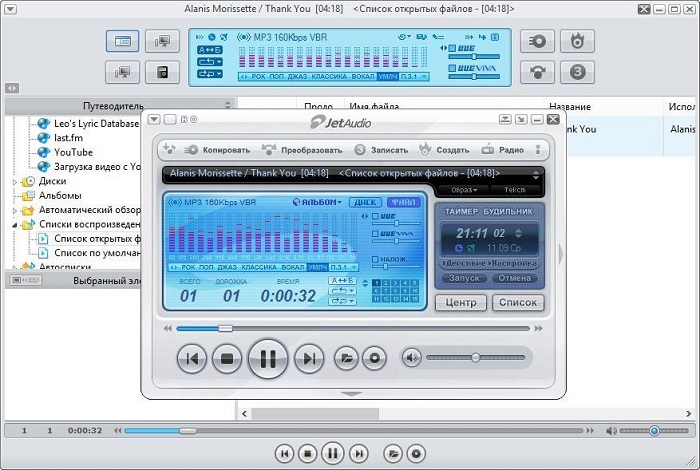This screenshot has width=700, height=470.
Task: Collapse the Списки воспроизведения tree node
Action: tap(15, 225)
